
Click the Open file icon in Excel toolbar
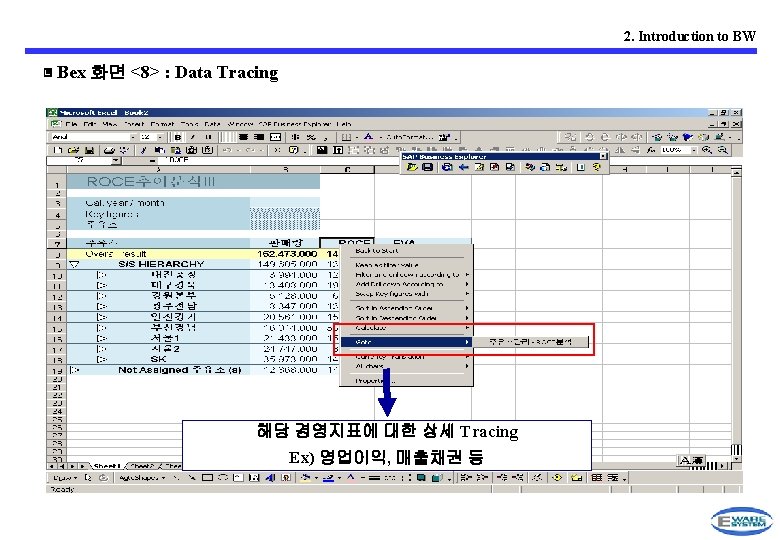(73, 150)
